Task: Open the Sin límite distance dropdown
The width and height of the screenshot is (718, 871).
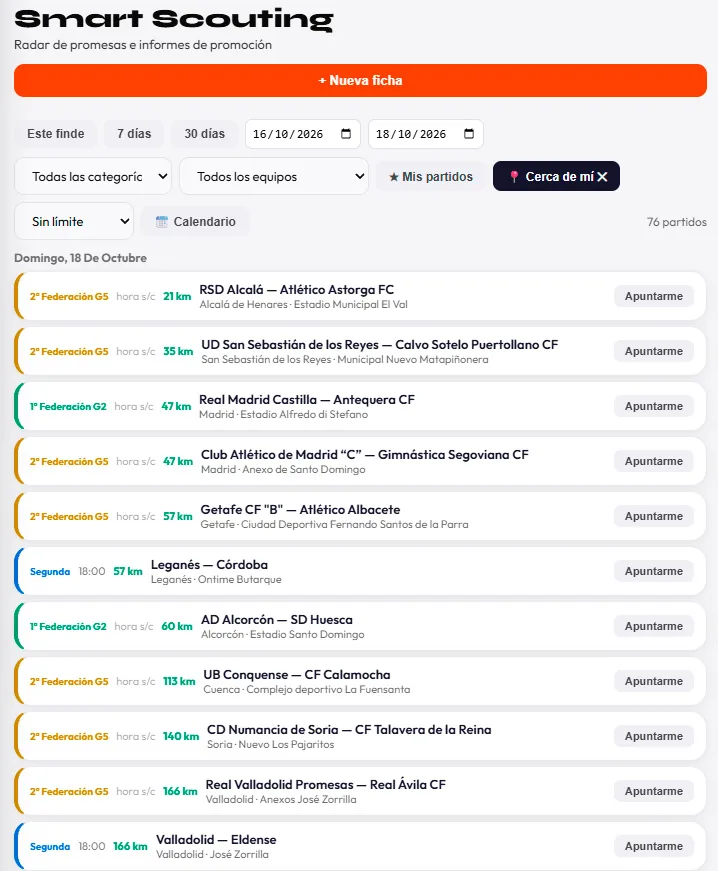Action: 74,222
